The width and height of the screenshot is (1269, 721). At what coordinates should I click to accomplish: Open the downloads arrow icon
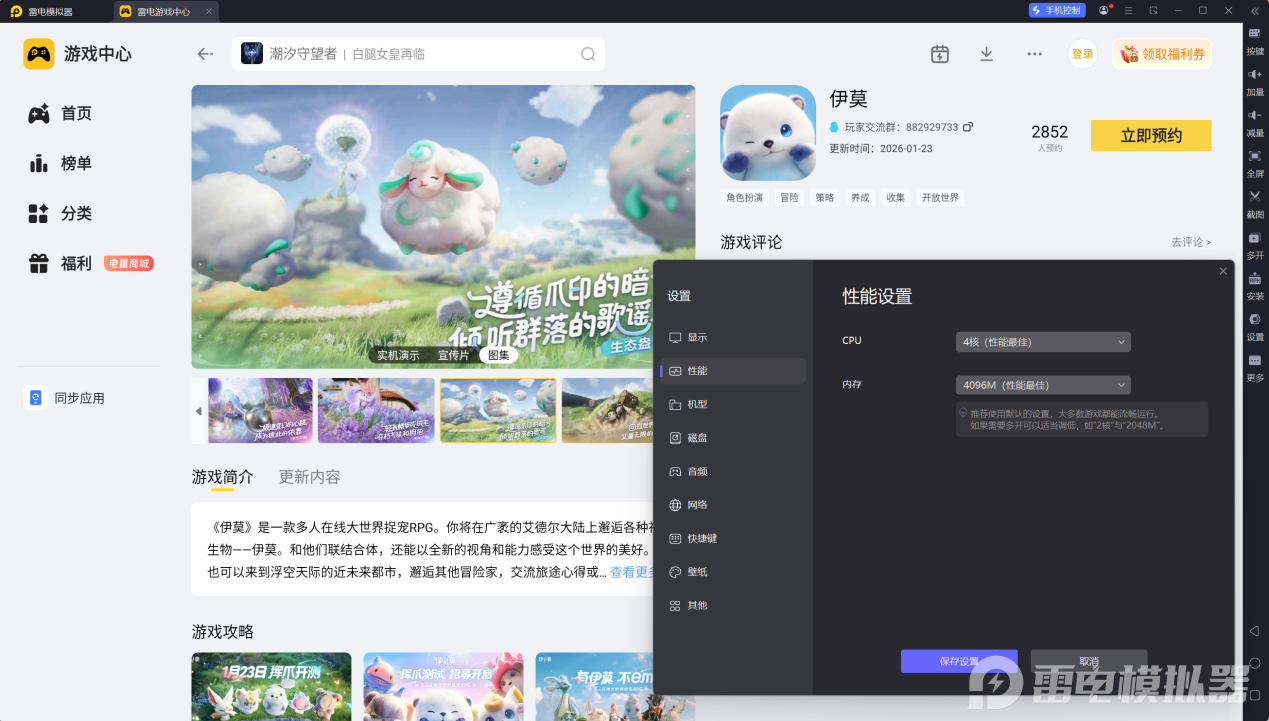click(x=986, y=54)
